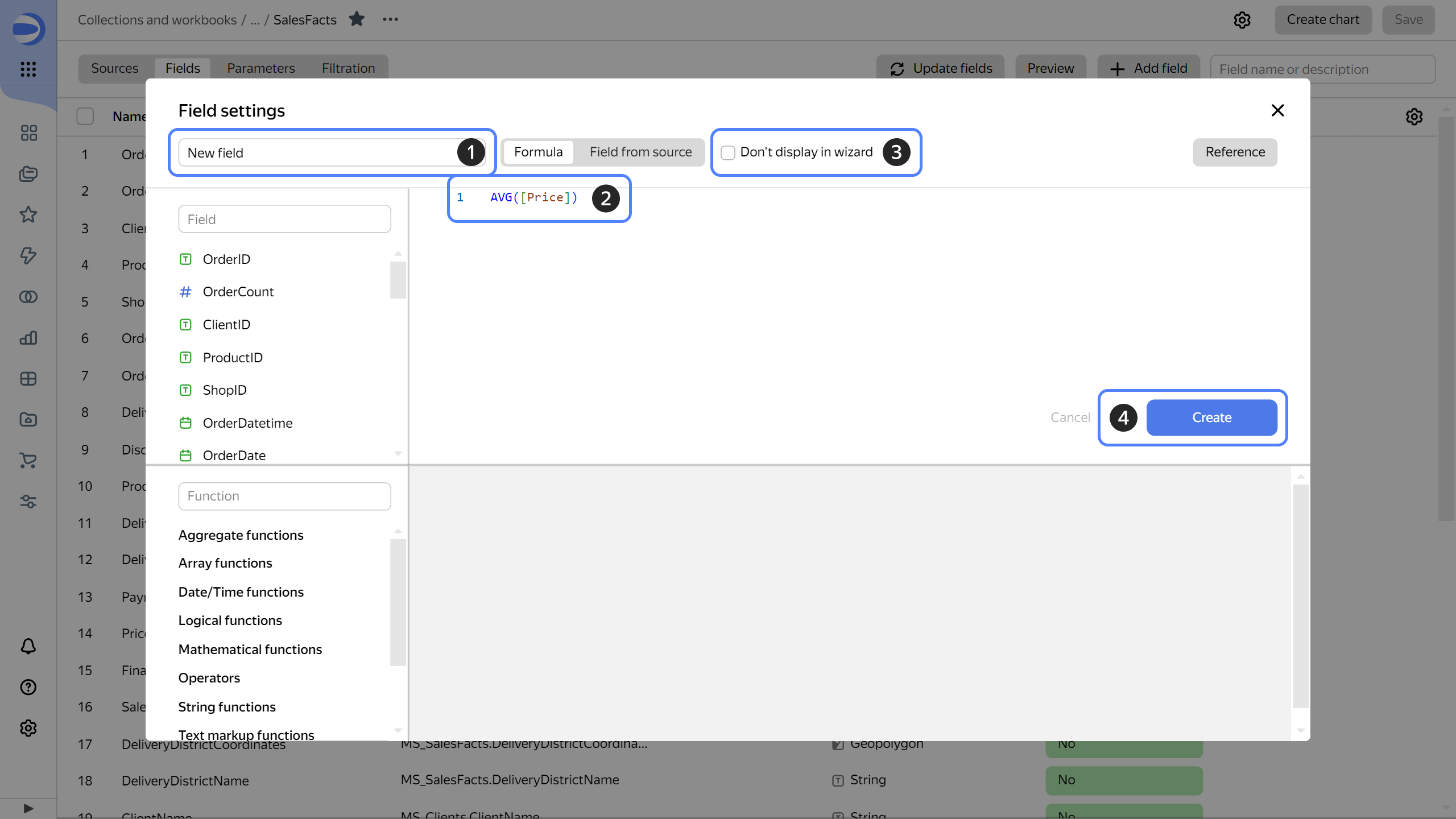This screenshot has height=819, width=1456.
Task: Open the more-options ellipsis beside SalesFacts
Action: pos(390,19)
